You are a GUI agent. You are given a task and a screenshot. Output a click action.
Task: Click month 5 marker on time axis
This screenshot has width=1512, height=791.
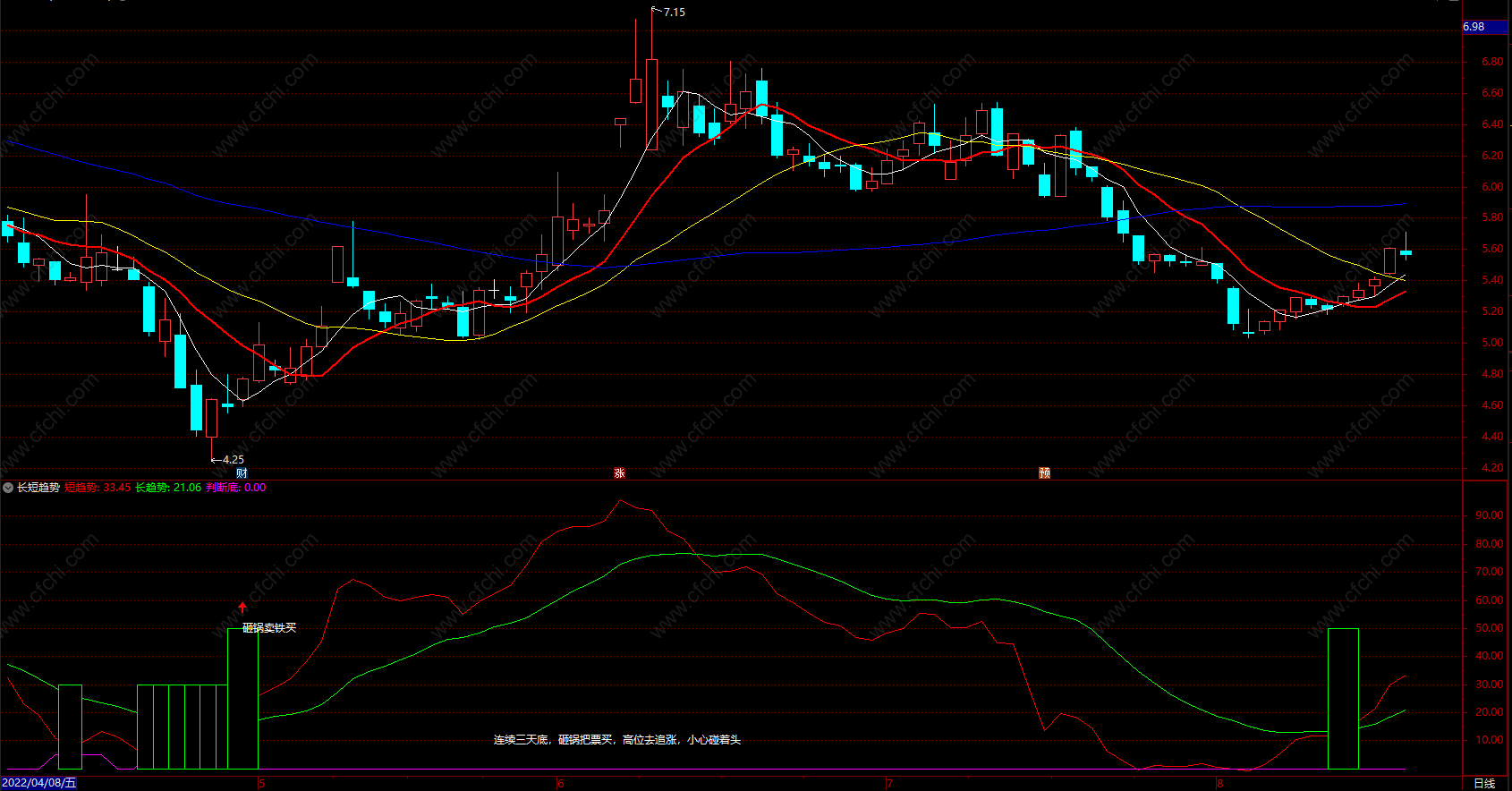[x=262, y=784]
